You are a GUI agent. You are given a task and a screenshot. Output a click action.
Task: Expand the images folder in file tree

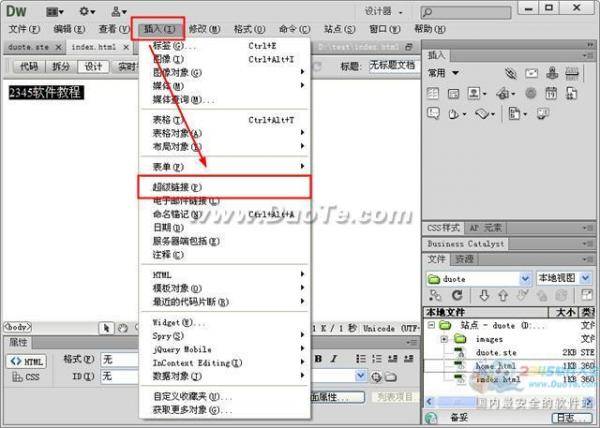(x=443, y=339)
